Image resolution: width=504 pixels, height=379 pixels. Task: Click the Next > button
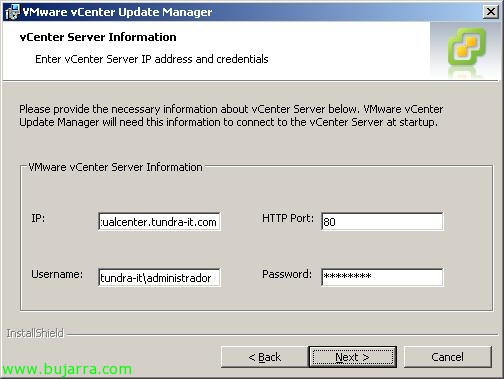coord(352,357)
